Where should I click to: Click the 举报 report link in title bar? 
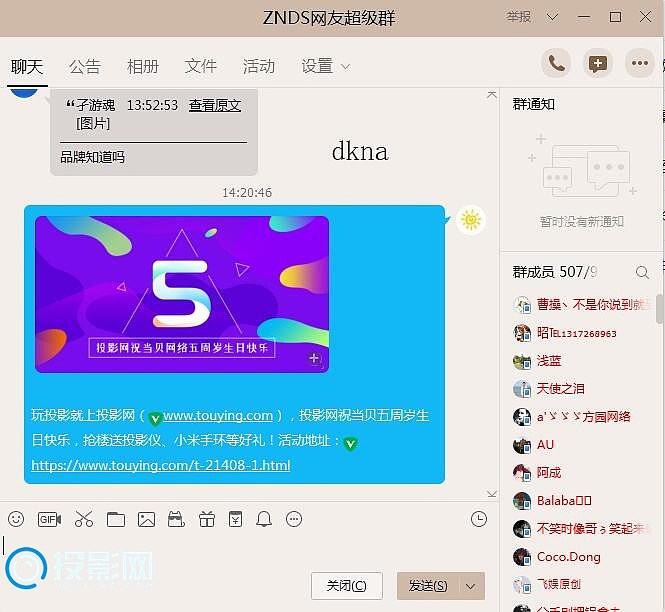click(x=518, y=17)
